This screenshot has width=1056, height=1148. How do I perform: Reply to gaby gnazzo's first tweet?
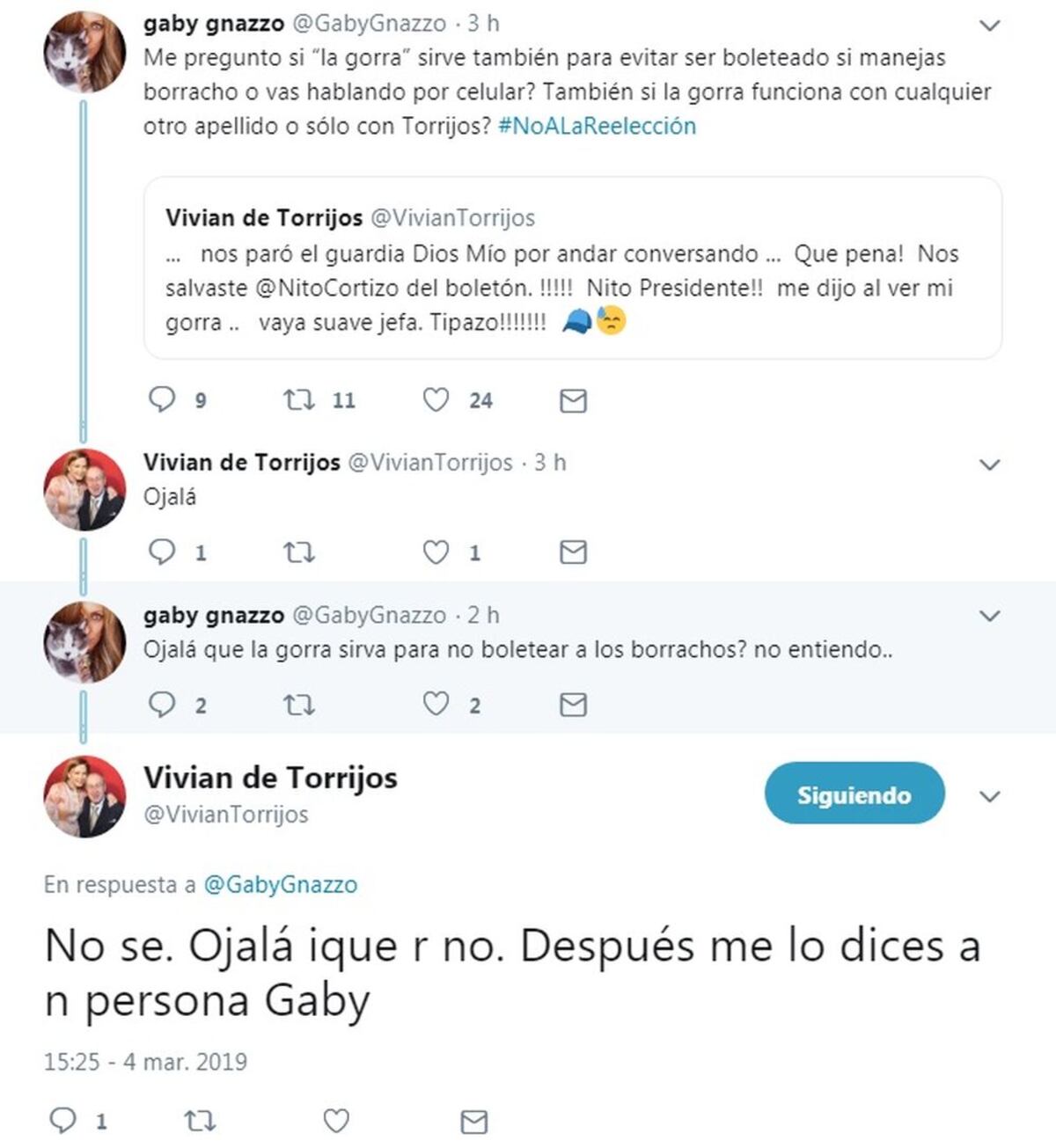coord(163,400)
